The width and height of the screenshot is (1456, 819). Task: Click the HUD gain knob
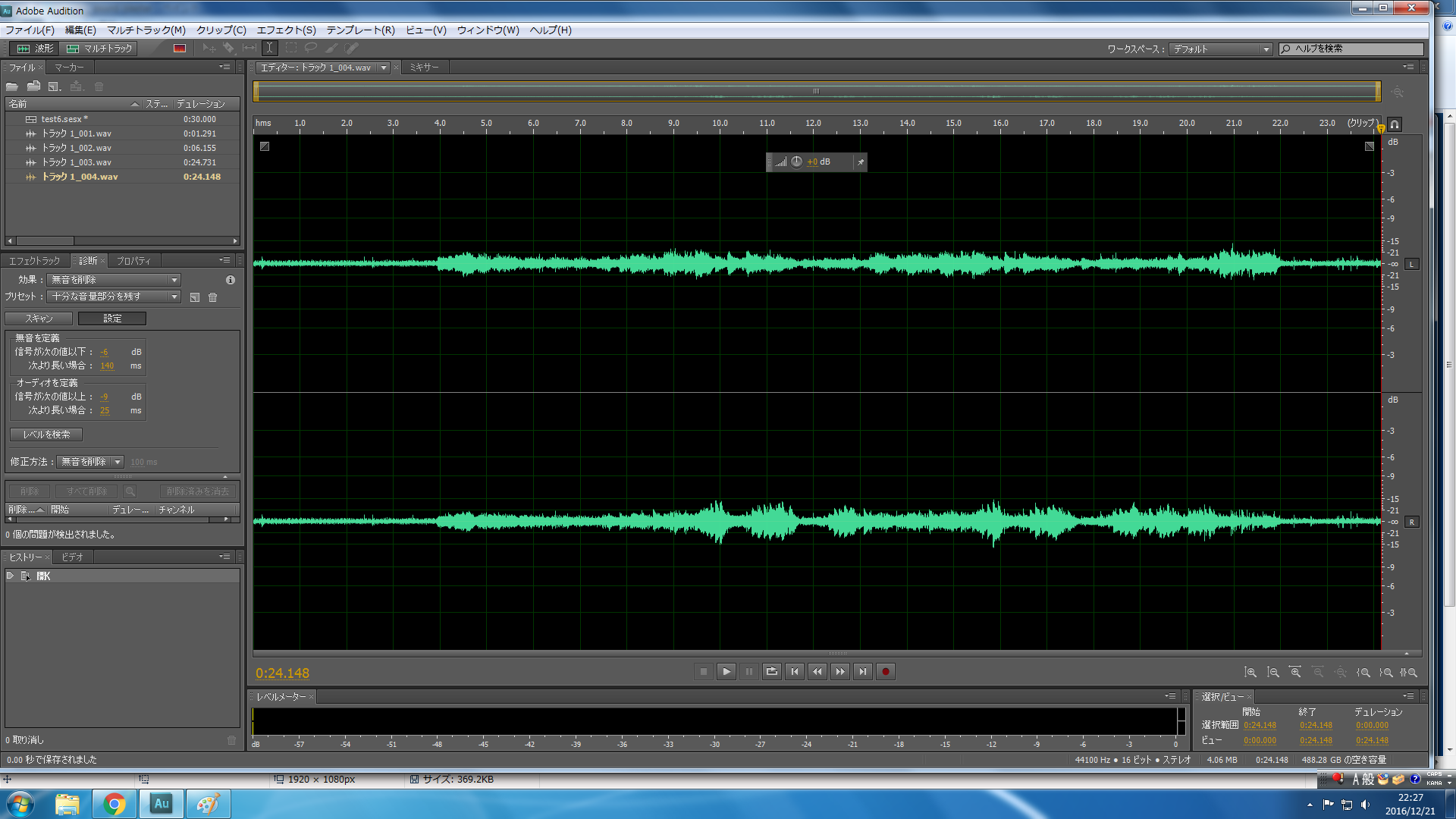click(796, 162)
